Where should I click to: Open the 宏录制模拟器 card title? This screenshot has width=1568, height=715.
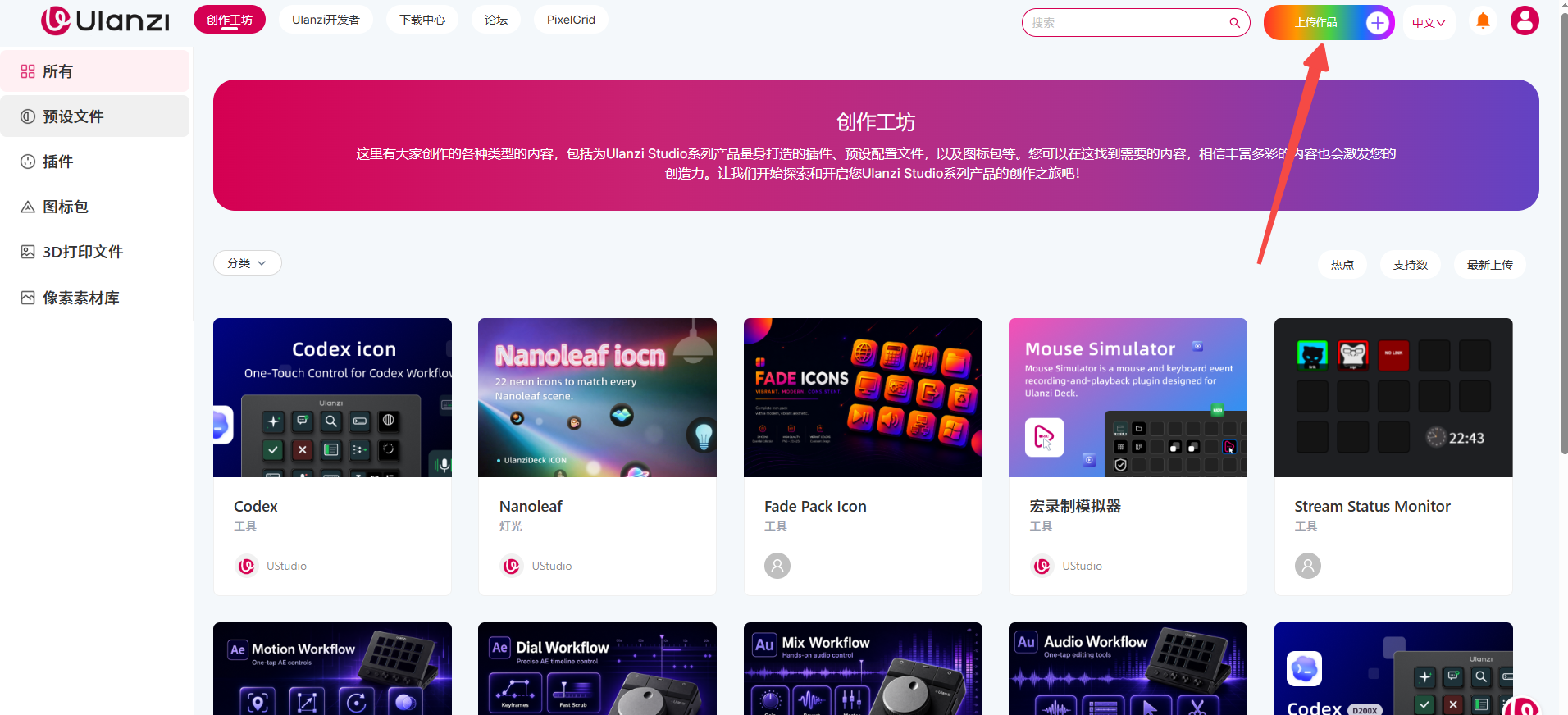point(1075,507)
